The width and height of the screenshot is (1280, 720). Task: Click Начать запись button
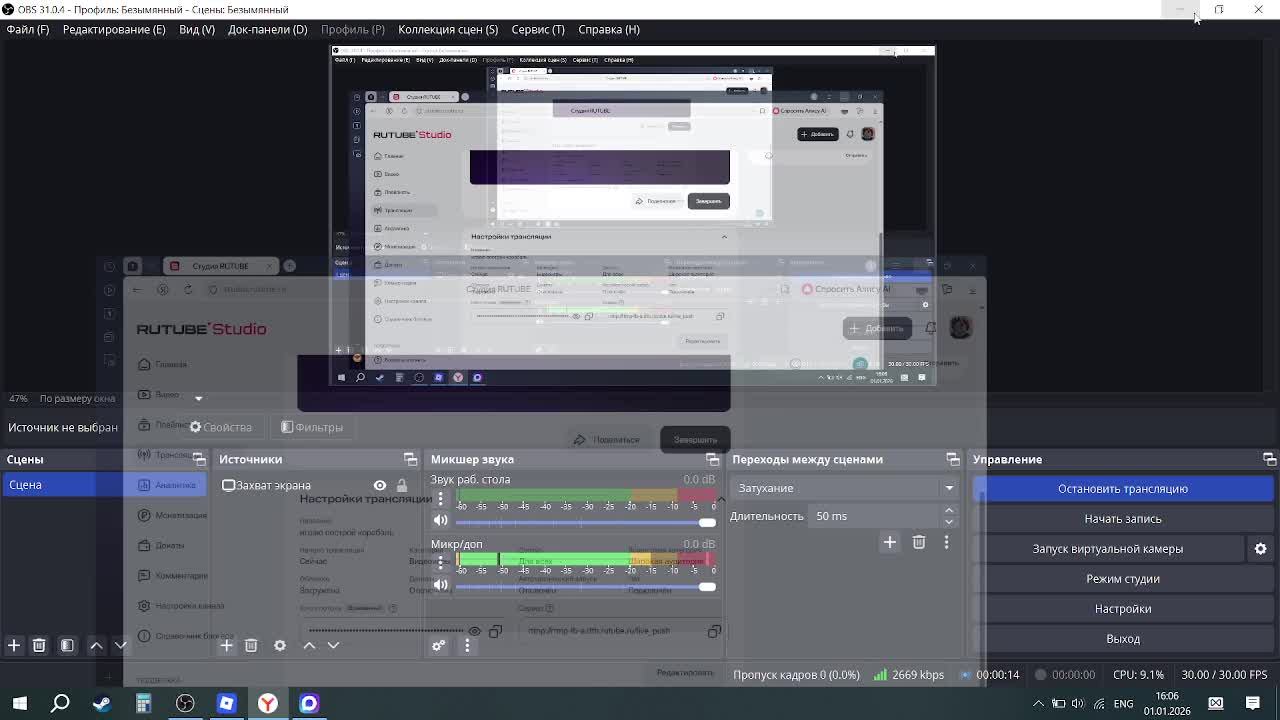point(1123,519)
